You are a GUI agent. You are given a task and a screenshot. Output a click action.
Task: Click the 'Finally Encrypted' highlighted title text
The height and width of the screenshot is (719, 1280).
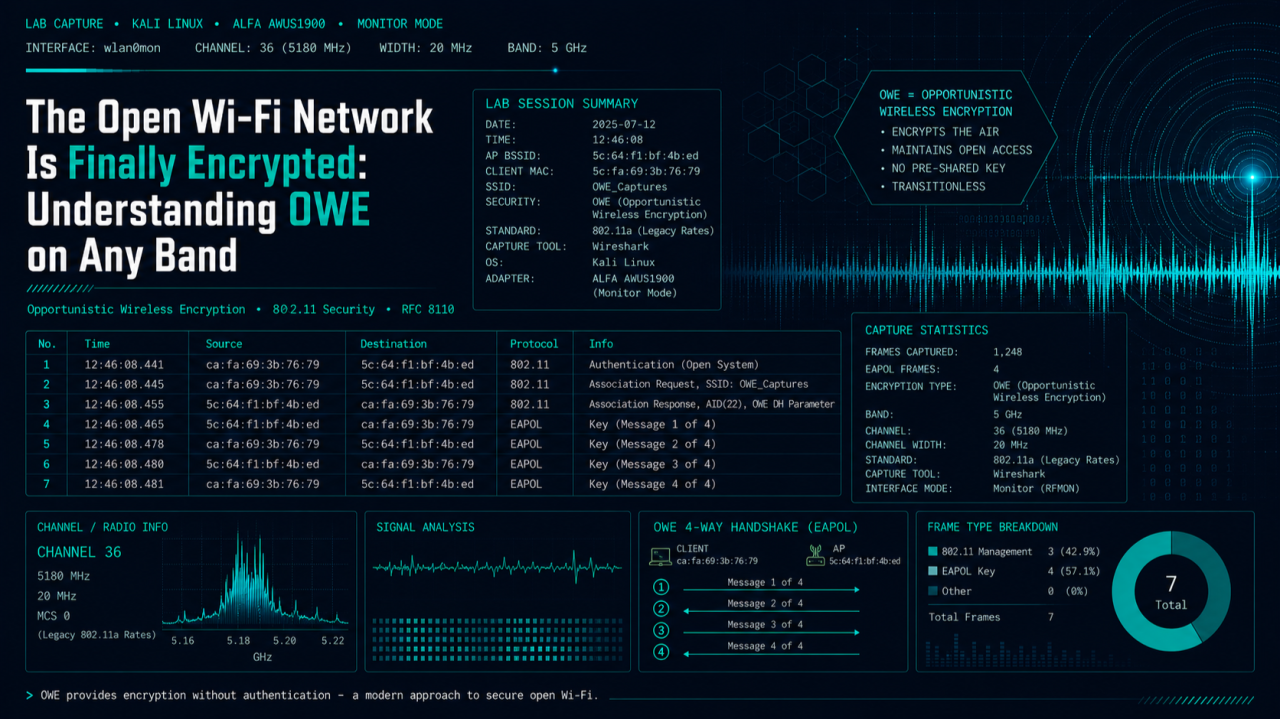coord(212,163)
